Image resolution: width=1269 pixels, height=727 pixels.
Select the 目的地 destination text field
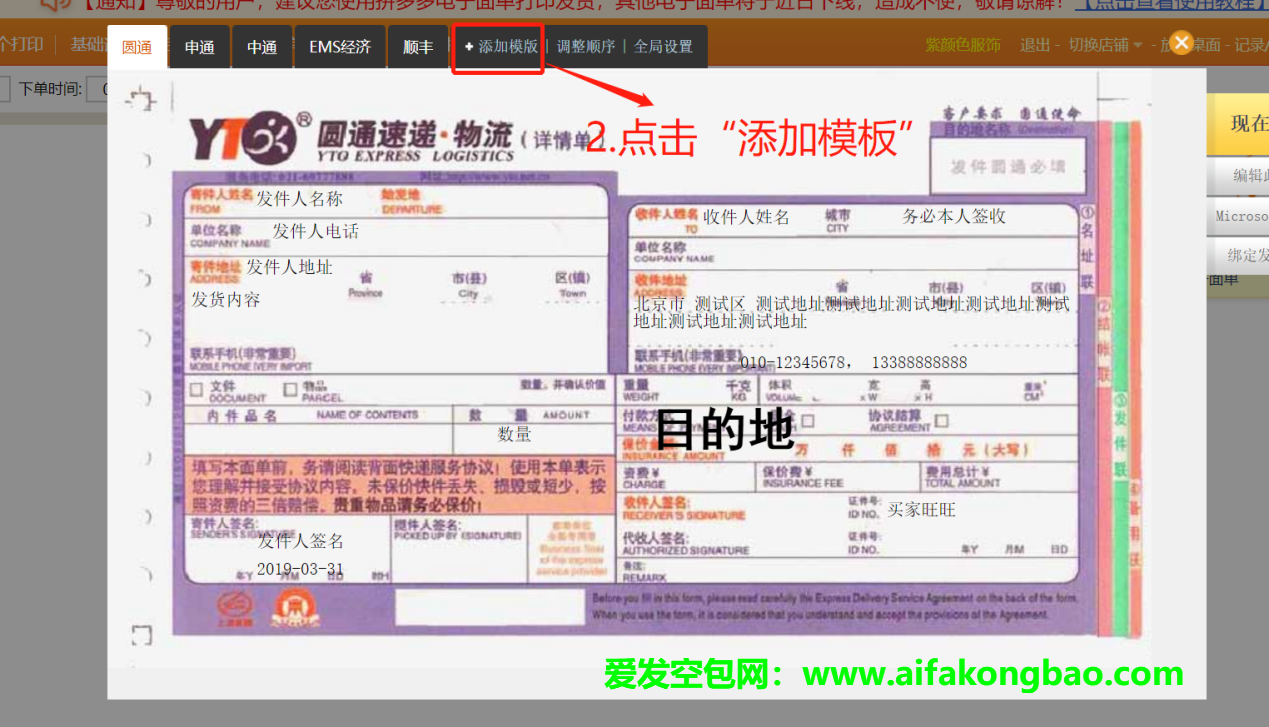tap(724, 430)
